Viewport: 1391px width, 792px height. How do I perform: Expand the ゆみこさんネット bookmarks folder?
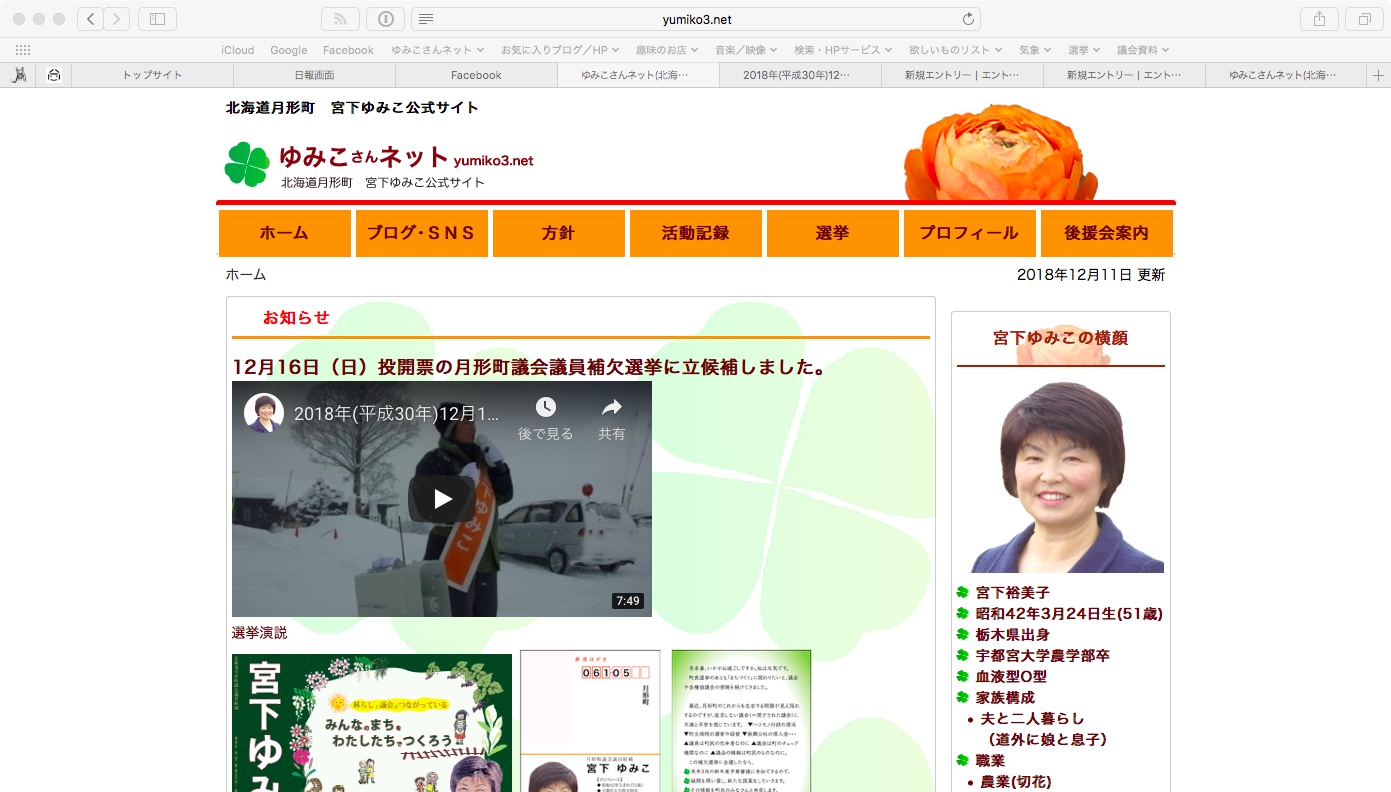tap(438, 50)
